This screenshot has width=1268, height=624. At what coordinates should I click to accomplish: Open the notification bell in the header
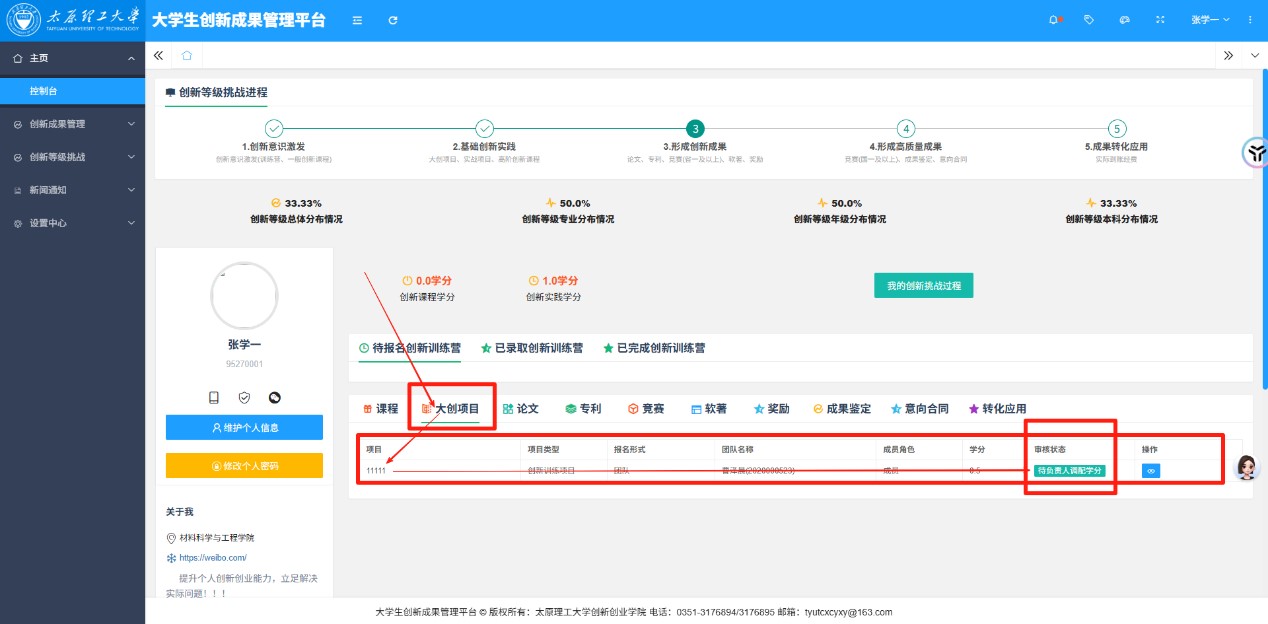(1054, 20)
